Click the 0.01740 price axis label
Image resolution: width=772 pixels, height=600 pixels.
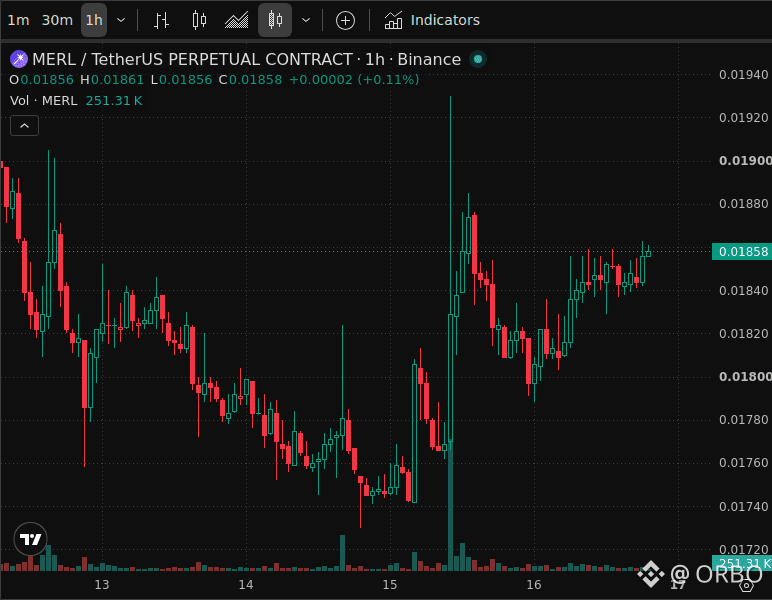743,506
